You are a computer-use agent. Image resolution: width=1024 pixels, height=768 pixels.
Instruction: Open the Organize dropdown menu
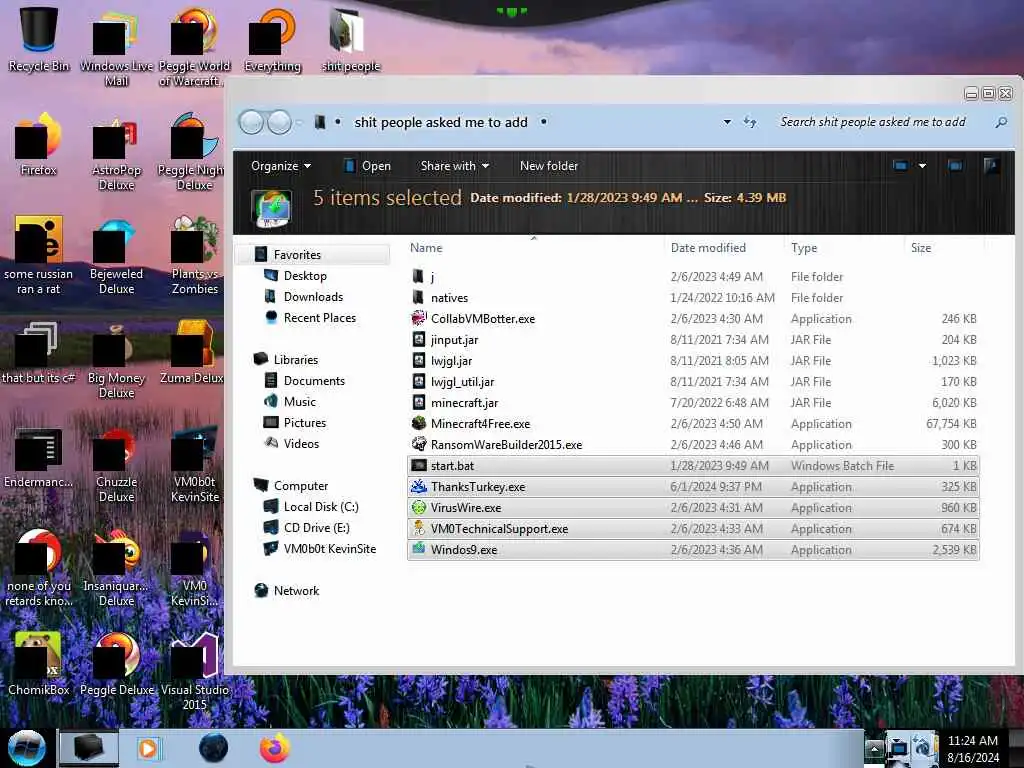click(x=281, y=166)
